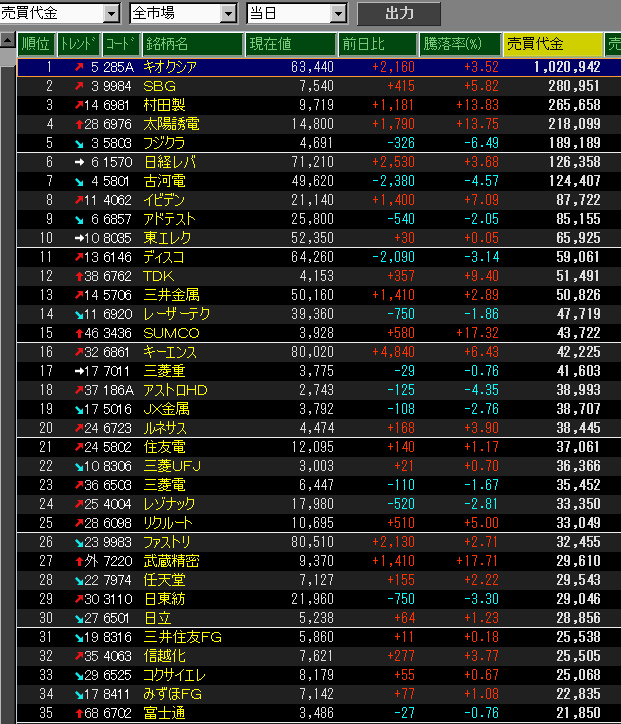Click the highlighted 売買代金 column header

553,44
